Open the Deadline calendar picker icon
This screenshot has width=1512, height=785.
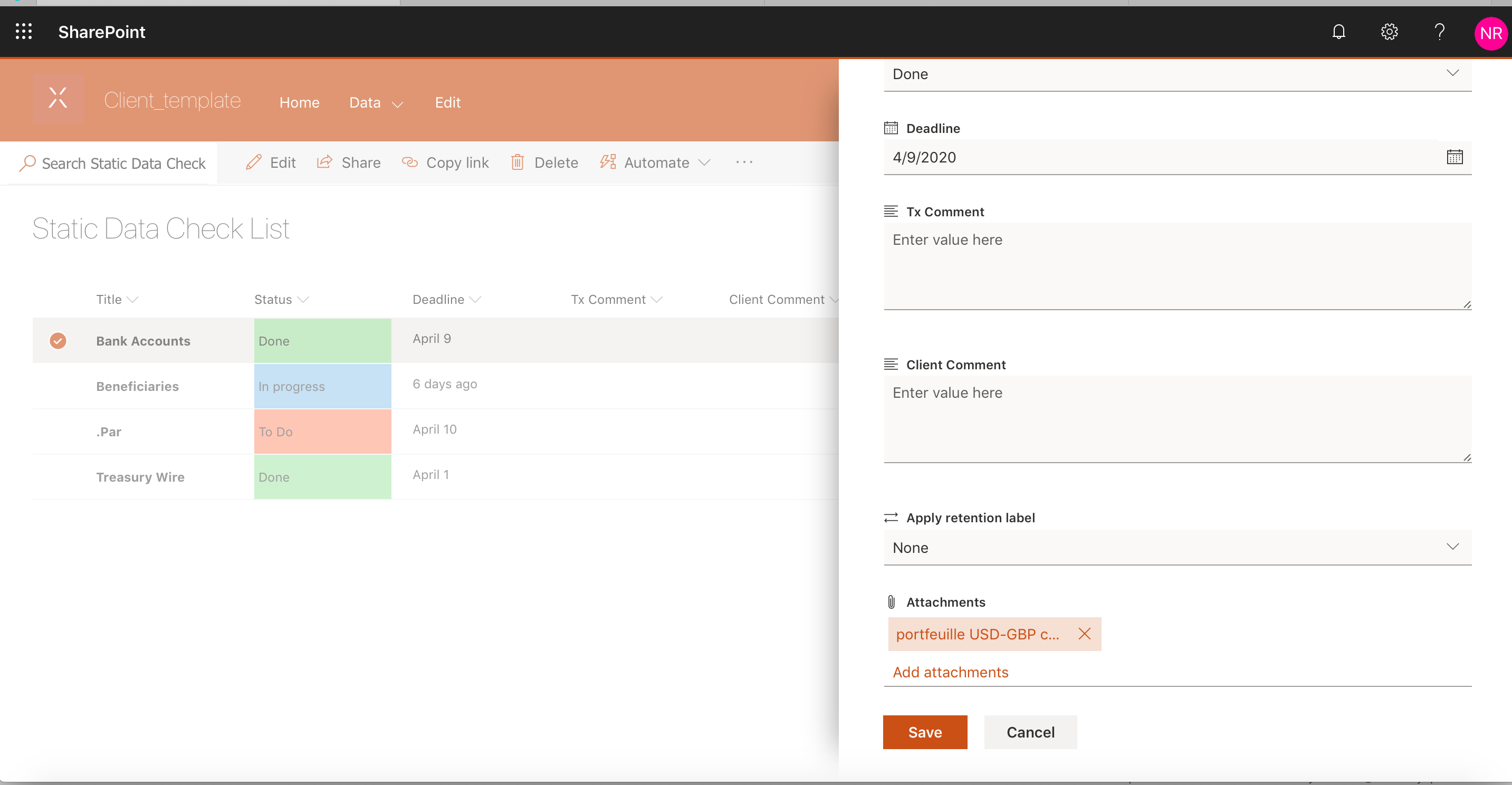[1454, 157]
